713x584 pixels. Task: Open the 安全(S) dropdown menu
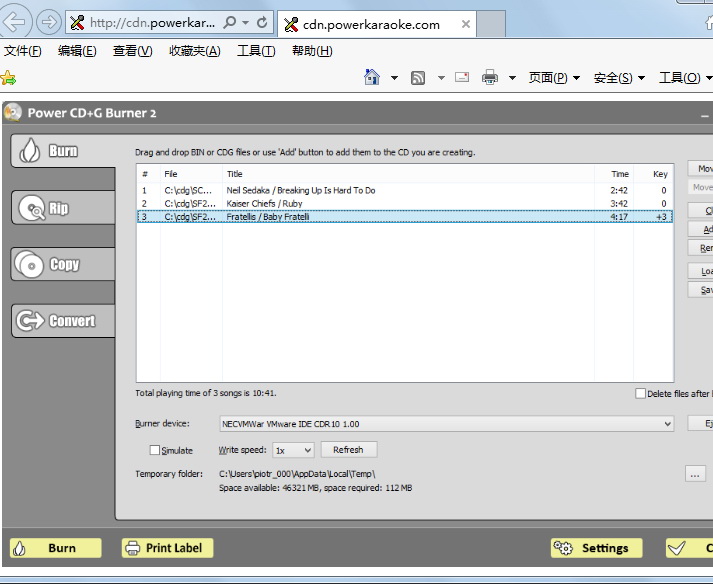[619, 78]
